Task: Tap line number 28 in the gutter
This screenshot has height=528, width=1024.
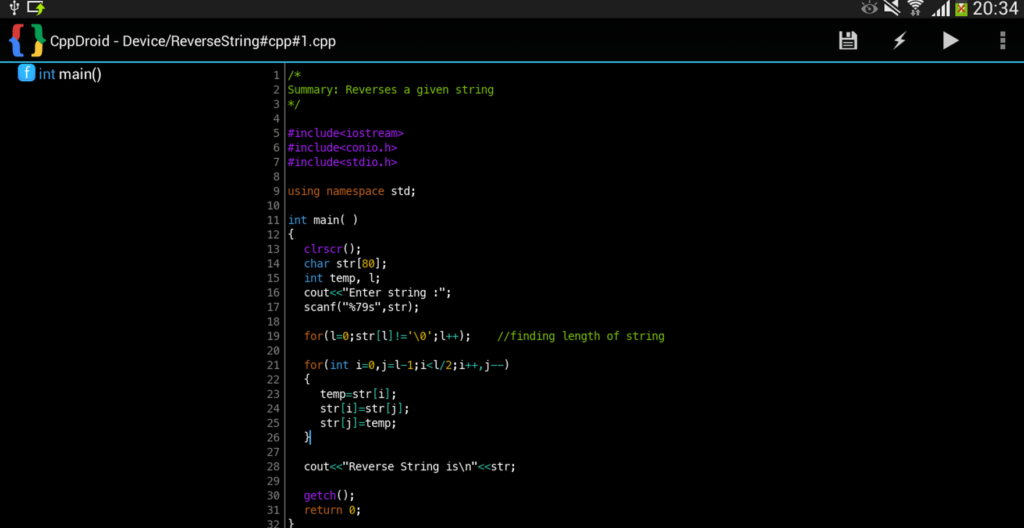Action: coord(274,467)
